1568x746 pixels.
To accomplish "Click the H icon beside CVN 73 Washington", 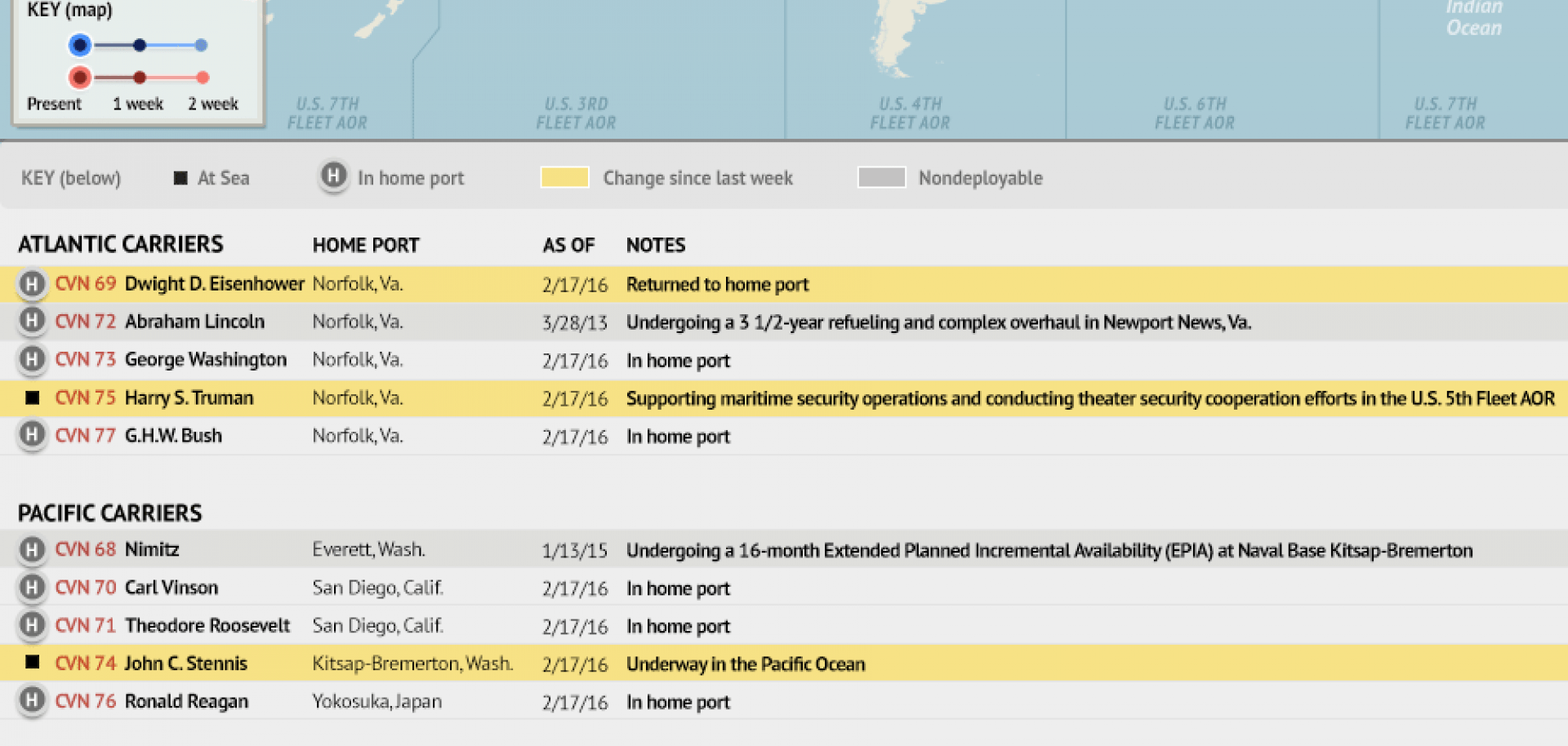I will coord(32,359).
